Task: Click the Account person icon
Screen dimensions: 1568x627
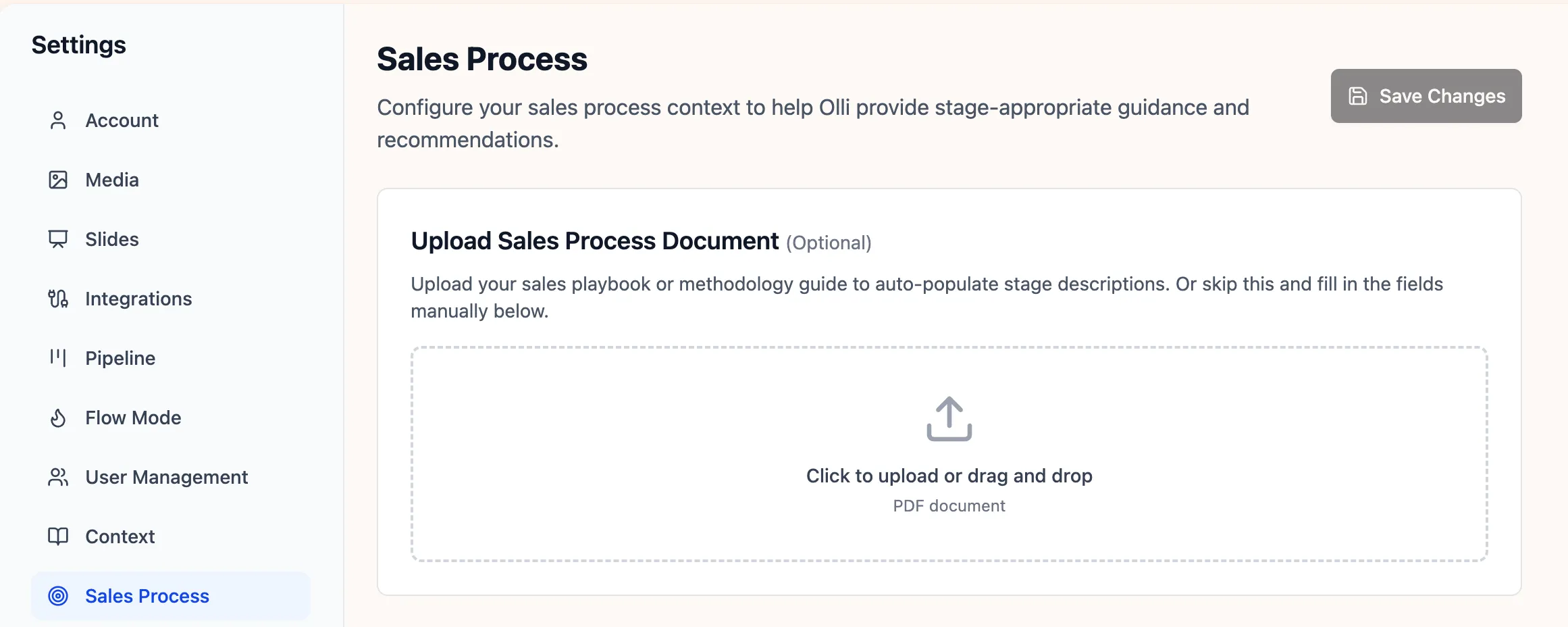Action: (x=58, y=120)
